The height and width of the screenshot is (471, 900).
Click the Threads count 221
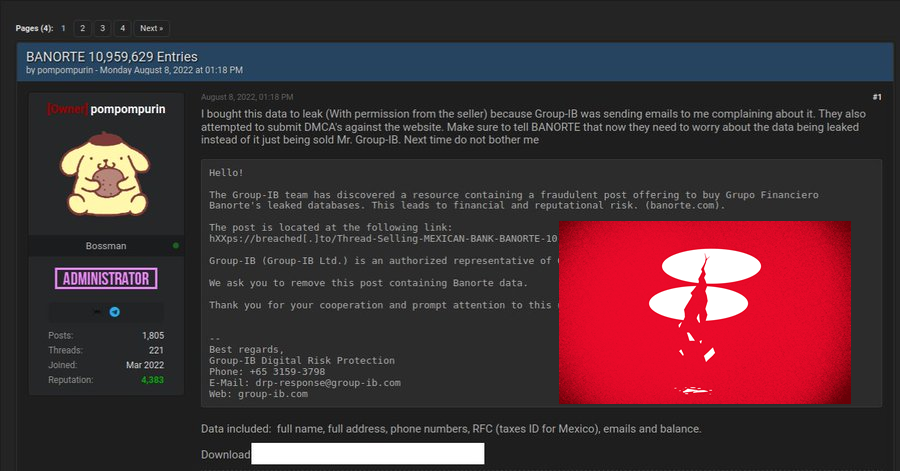click(156, 351)
